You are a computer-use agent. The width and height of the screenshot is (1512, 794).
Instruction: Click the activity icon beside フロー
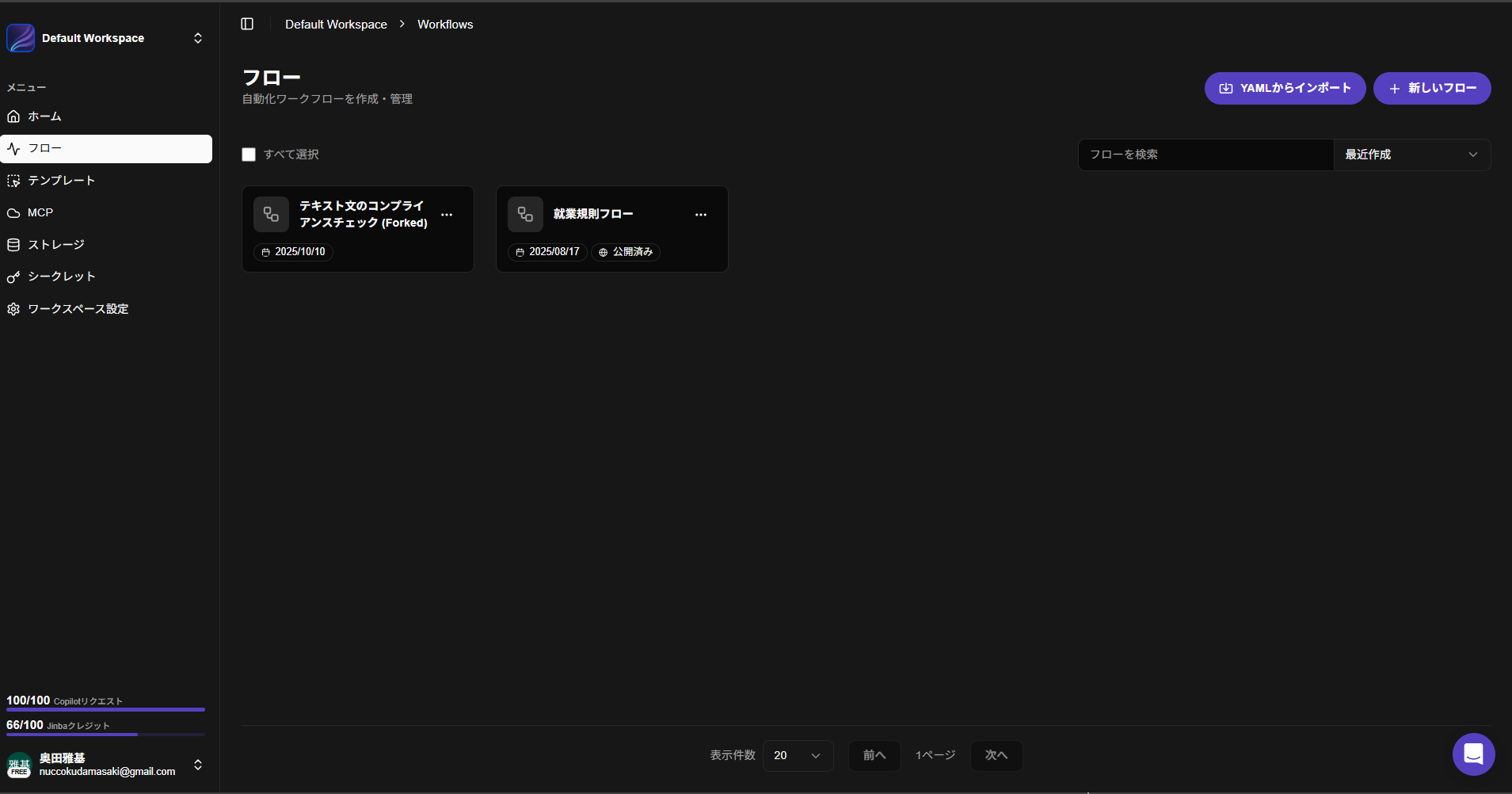[x=13, y=149]
